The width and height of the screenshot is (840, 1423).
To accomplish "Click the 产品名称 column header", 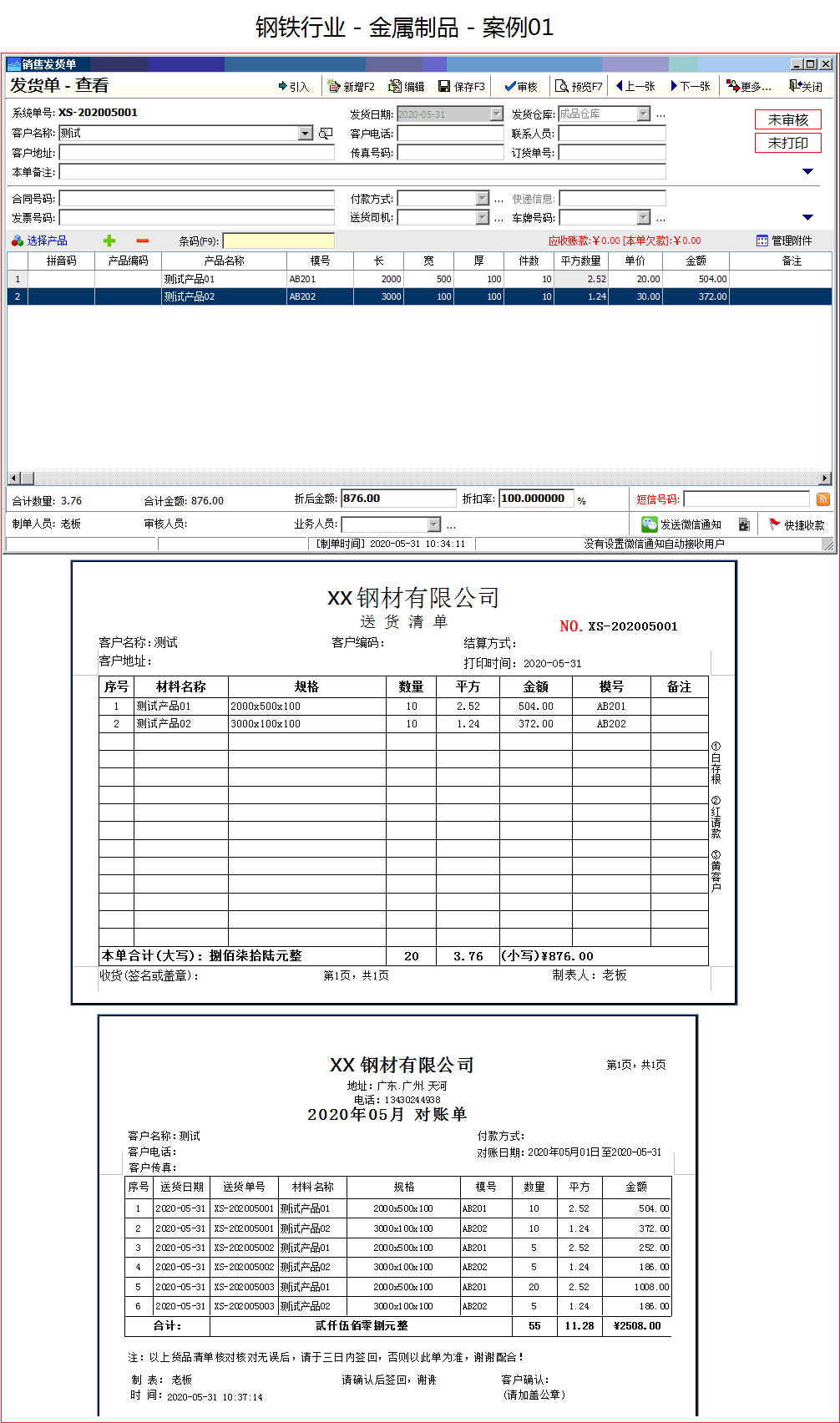I will (225, 261).
